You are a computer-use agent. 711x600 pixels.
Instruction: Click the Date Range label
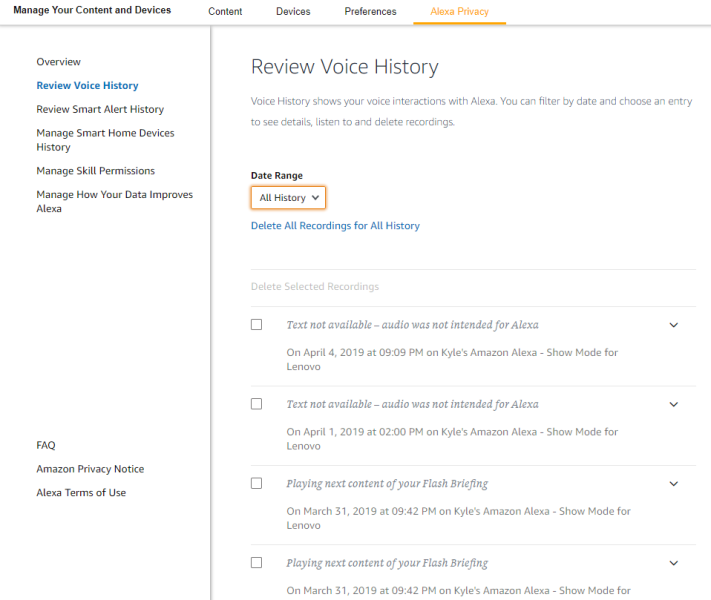click(277, 176)
